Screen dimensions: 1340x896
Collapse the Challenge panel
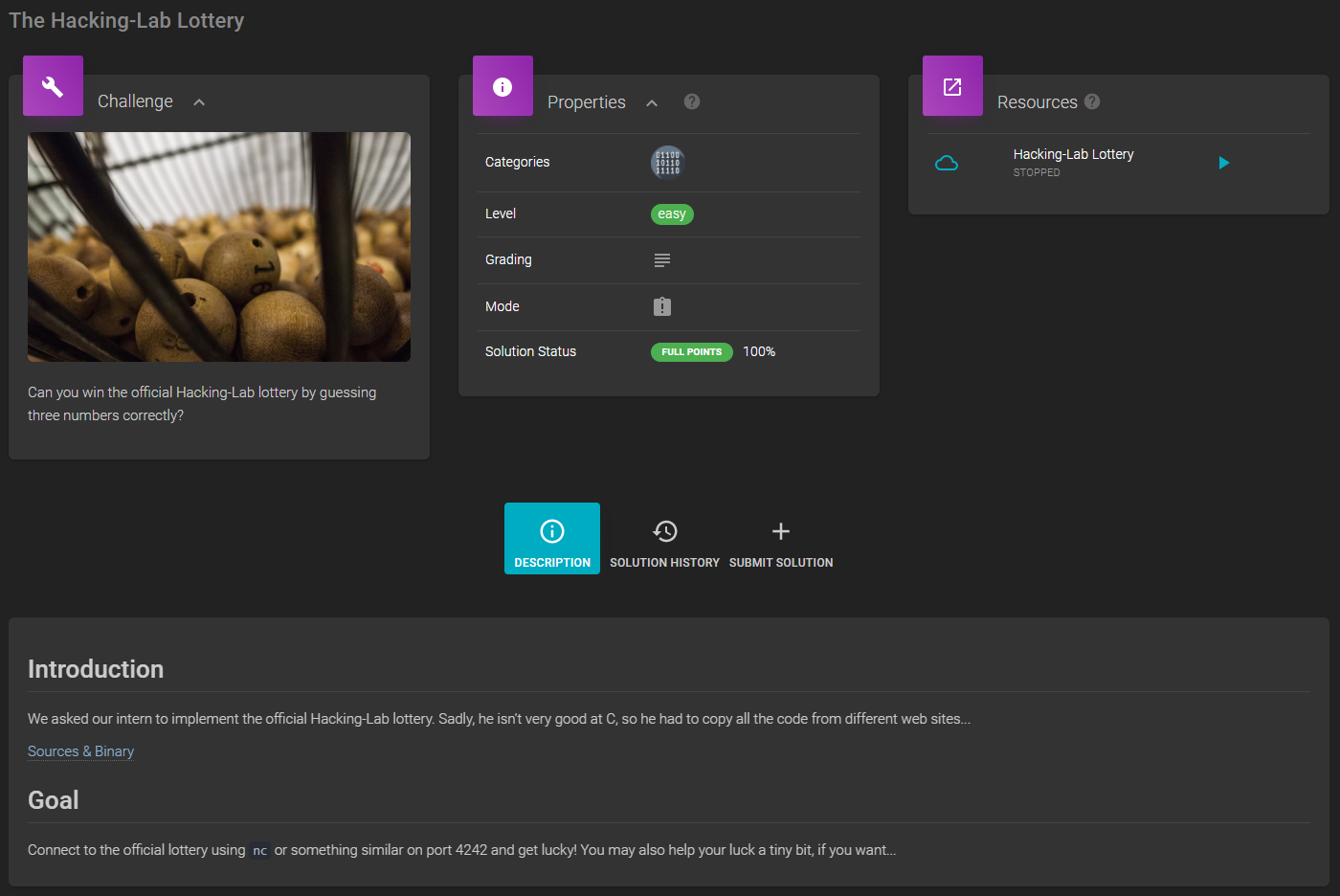click(x=198, y=101)
